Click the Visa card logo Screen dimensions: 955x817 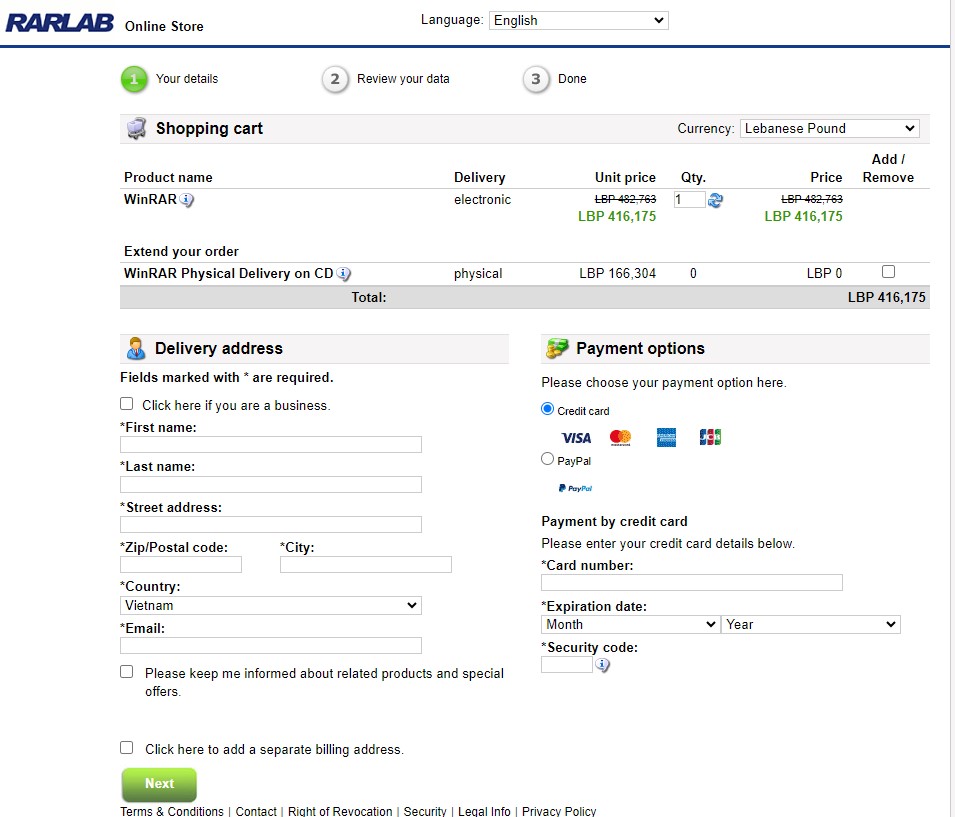click(x=576, y=437)
